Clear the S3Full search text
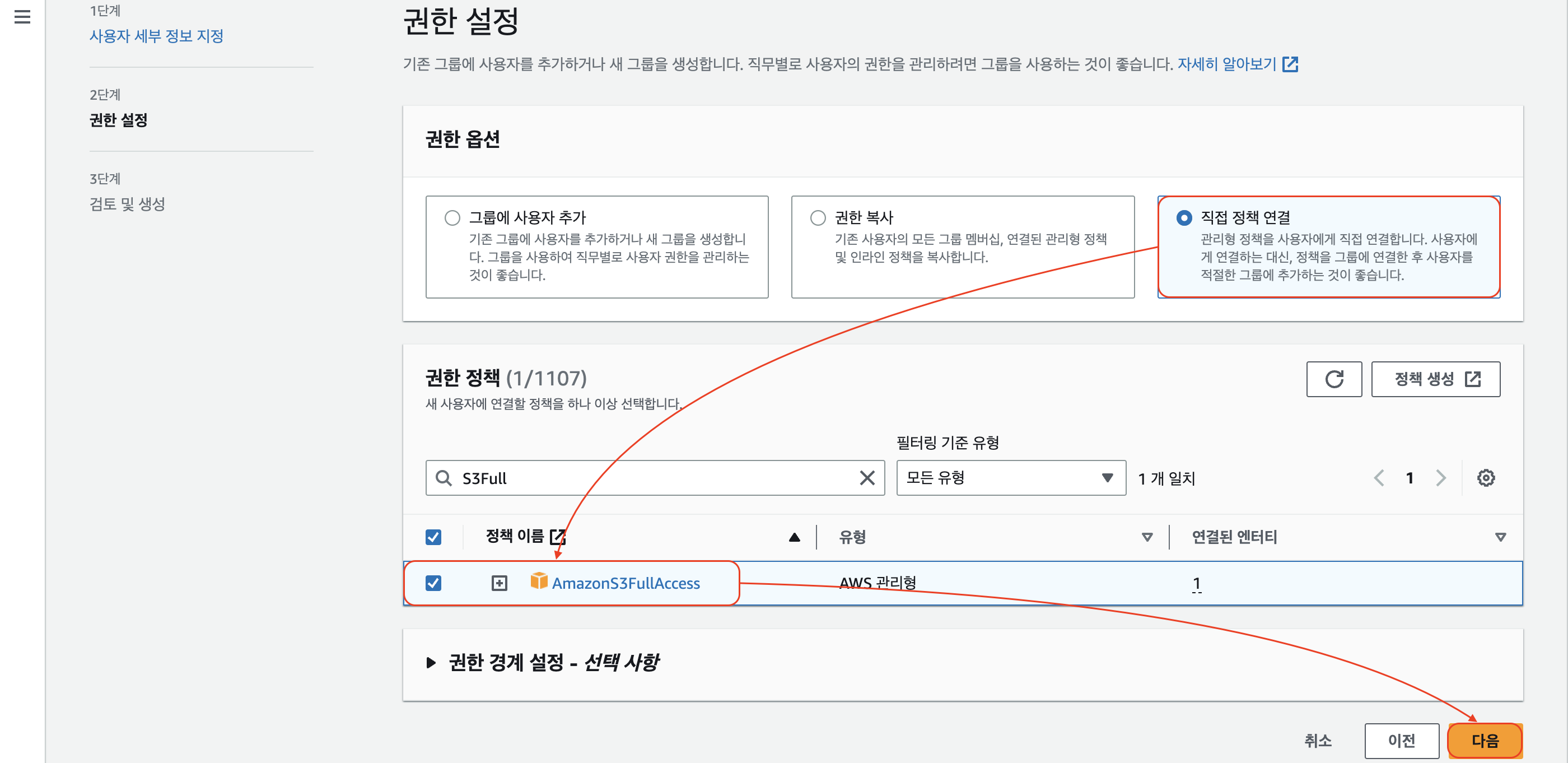Screen dimensions: 1568x763 (867, 478)
